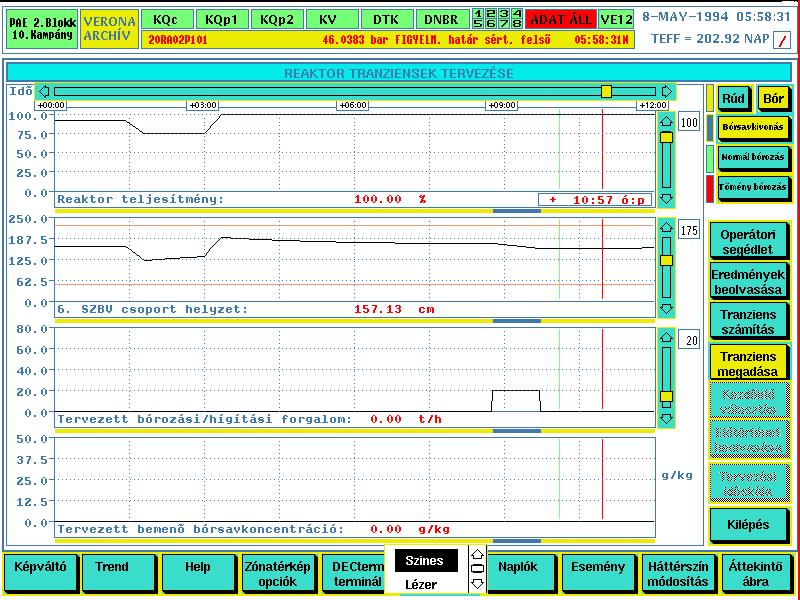Click the up arrow on the Reaktor teljesítmény slider

click(666, 121)
